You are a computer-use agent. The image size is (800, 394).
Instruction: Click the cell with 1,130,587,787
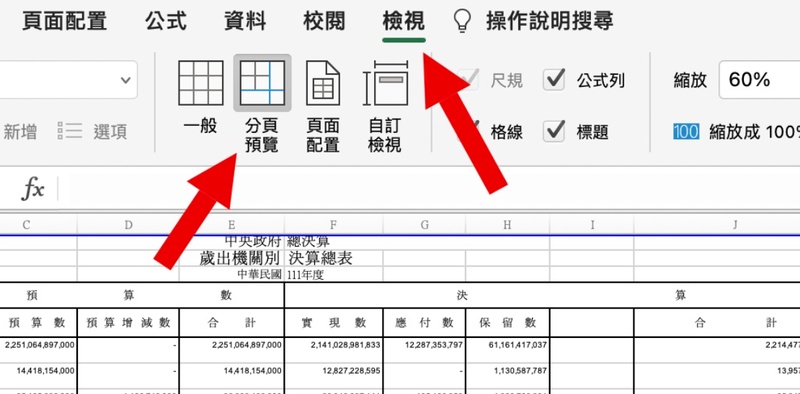coord(507,376)
